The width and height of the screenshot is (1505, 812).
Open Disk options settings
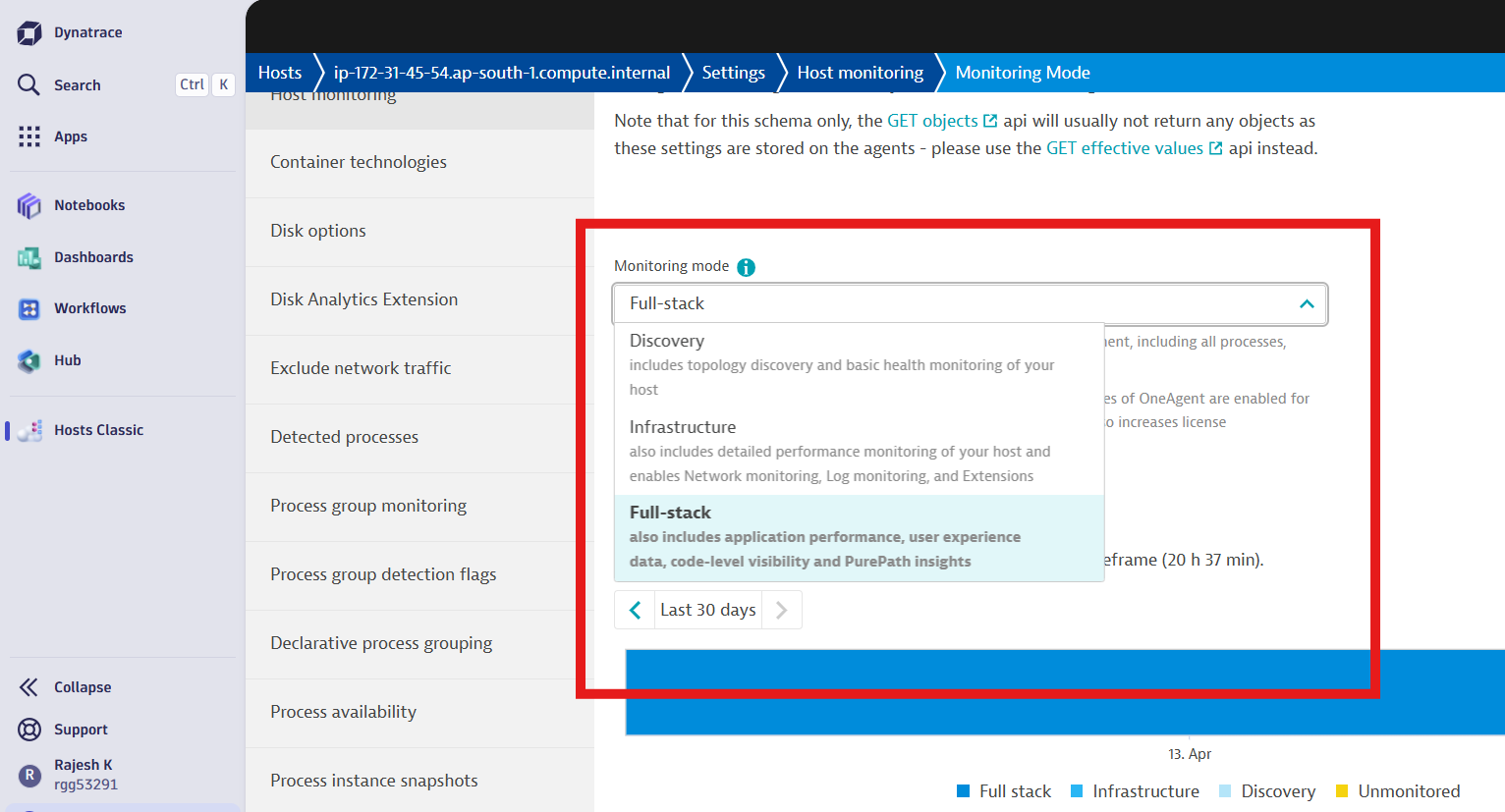[419, 231]
